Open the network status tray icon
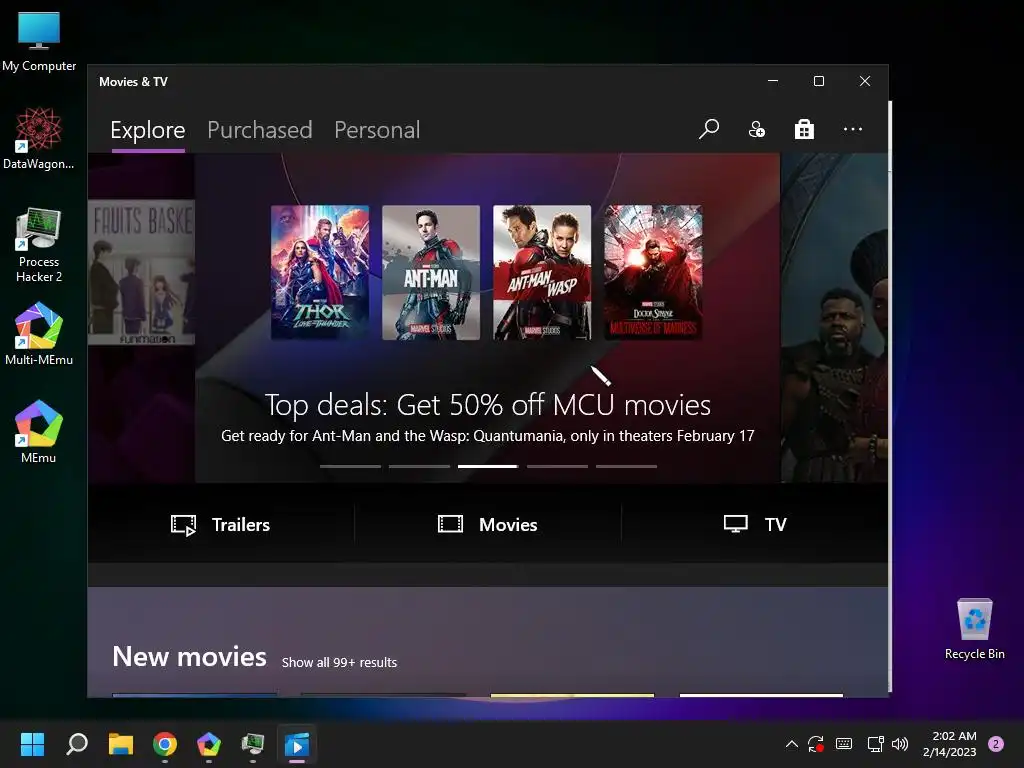1024x768 pixels. click(x=875, y=744)
